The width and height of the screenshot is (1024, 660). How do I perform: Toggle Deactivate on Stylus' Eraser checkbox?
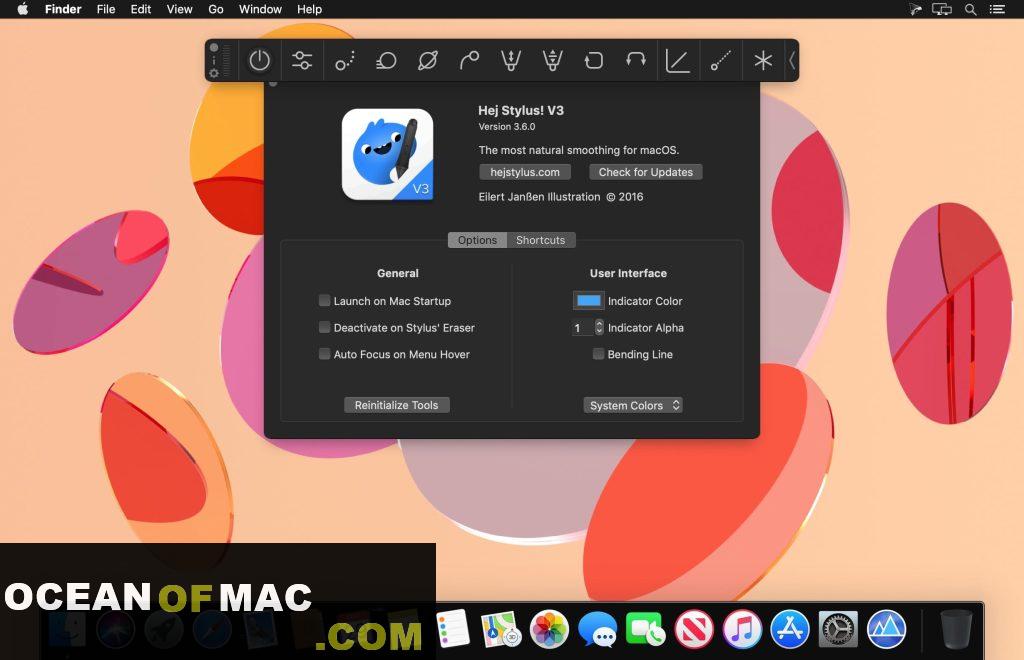point(324,327)
